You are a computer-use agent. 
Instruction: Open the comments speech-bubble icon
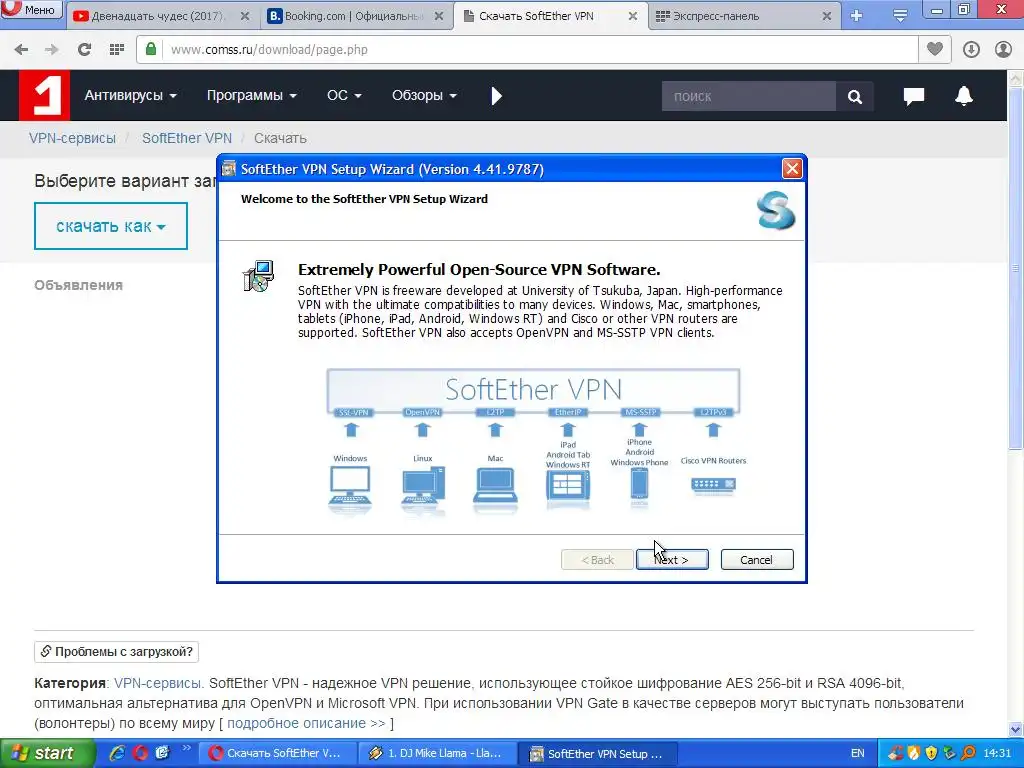tap(914, 96)
